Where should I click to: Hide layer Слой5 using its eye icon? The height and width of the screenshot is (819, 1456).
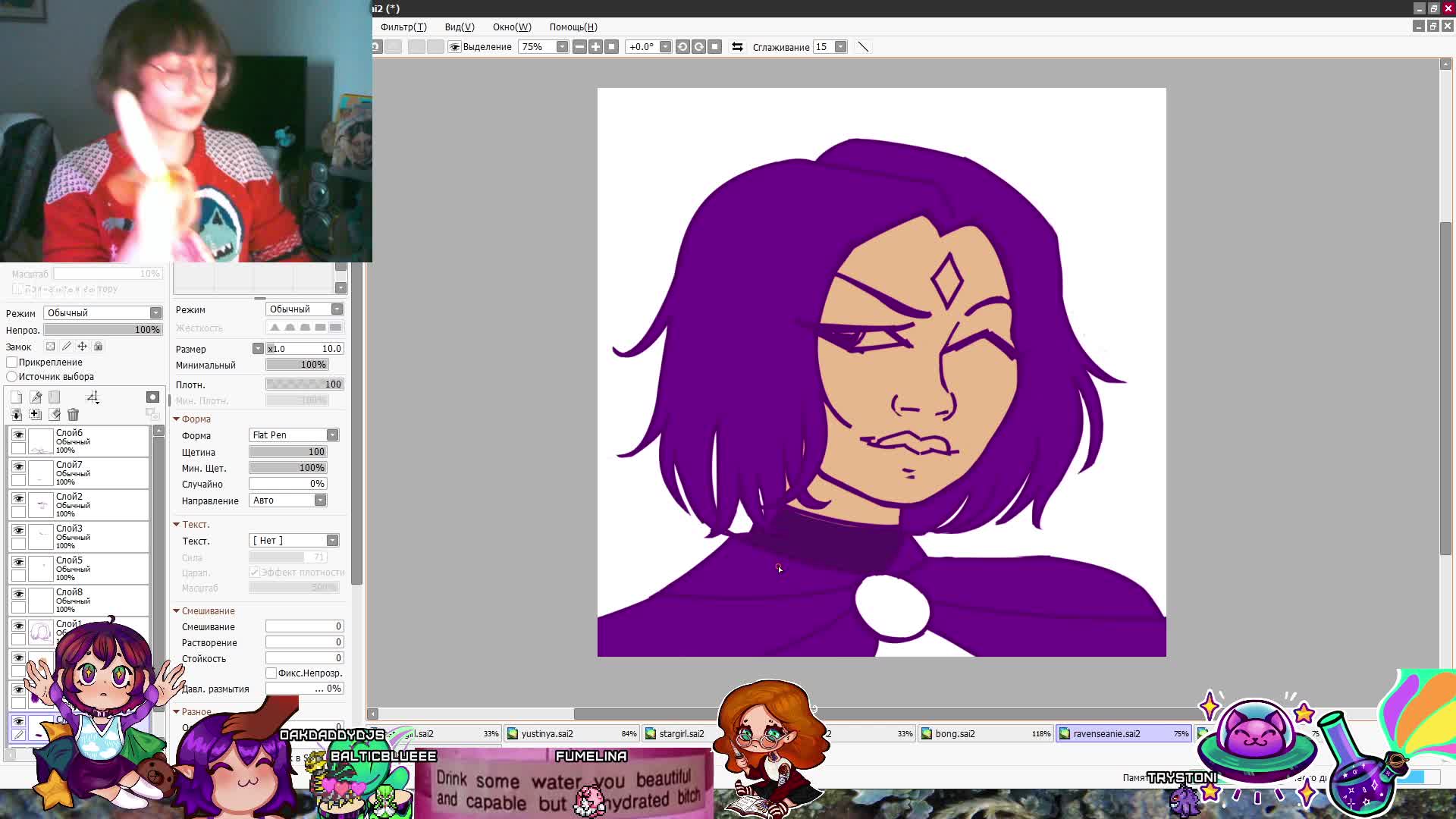click(x=19, y=562)
